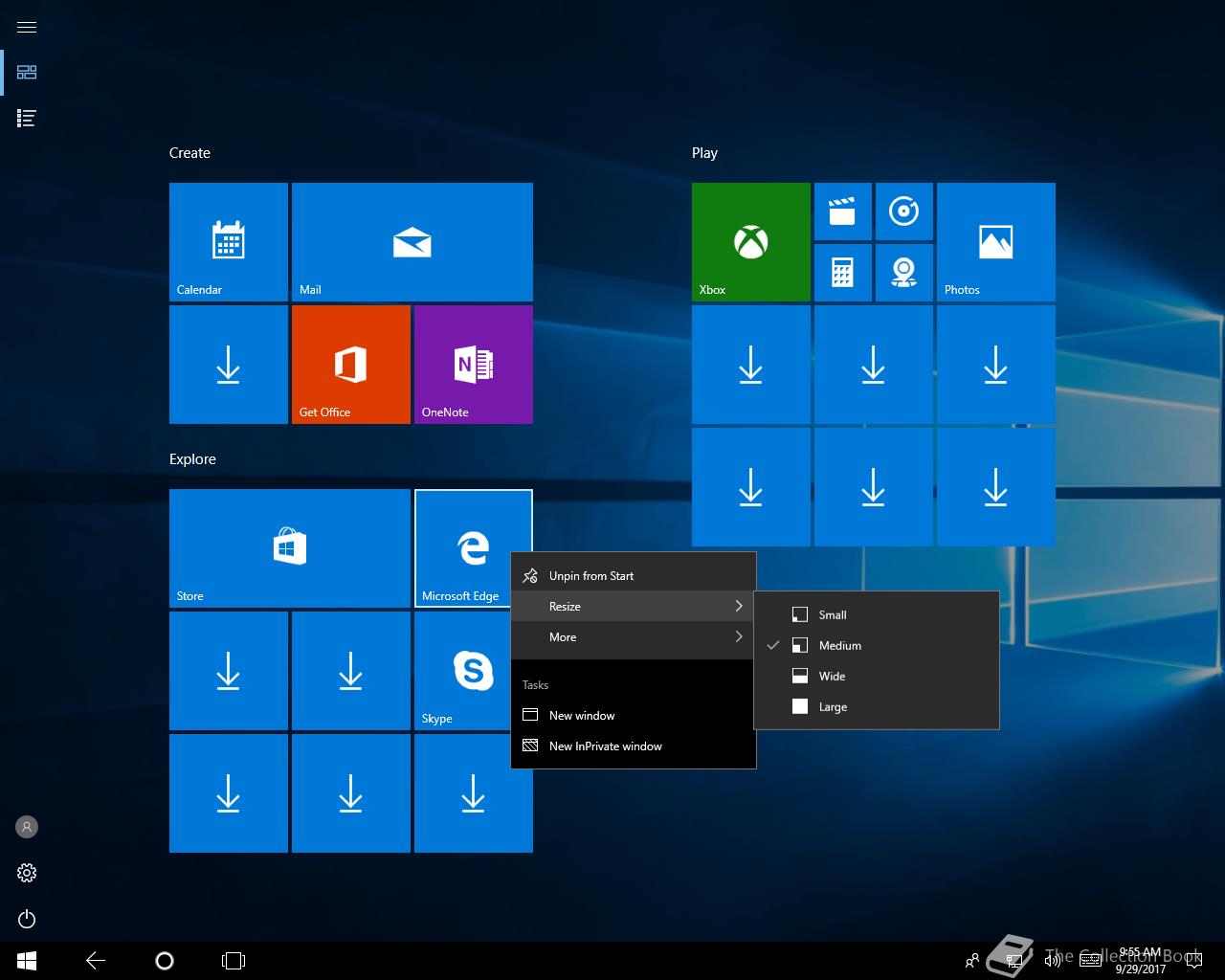Open the user account icon
The width and height of the screenshot is (1225, 980).
(x=27, y=827)
